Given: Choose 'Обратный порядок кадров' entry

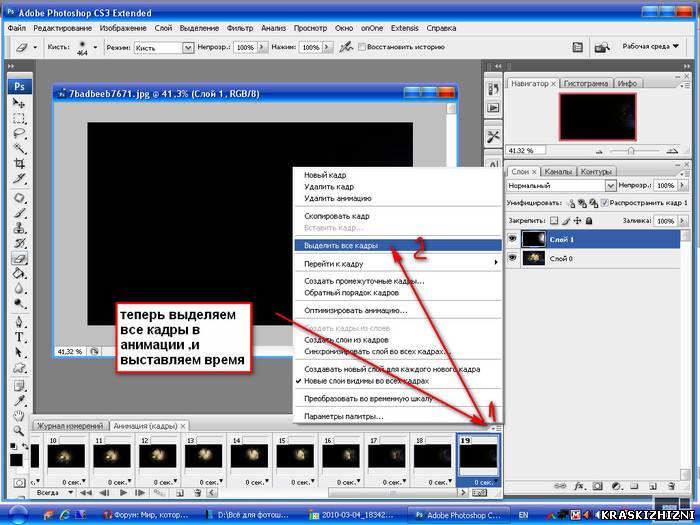Looking at the screenshot, I should click(x=398, y=293).
